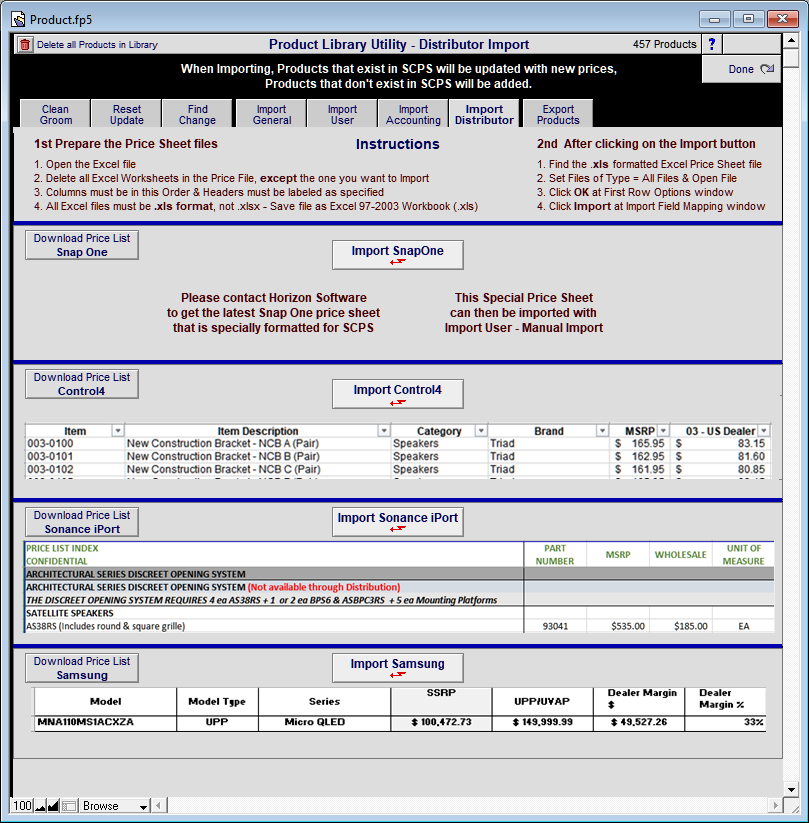This screenshot has width=809, height=823.
Task: Maximize the Product.fp5 window
Action: 748,19
